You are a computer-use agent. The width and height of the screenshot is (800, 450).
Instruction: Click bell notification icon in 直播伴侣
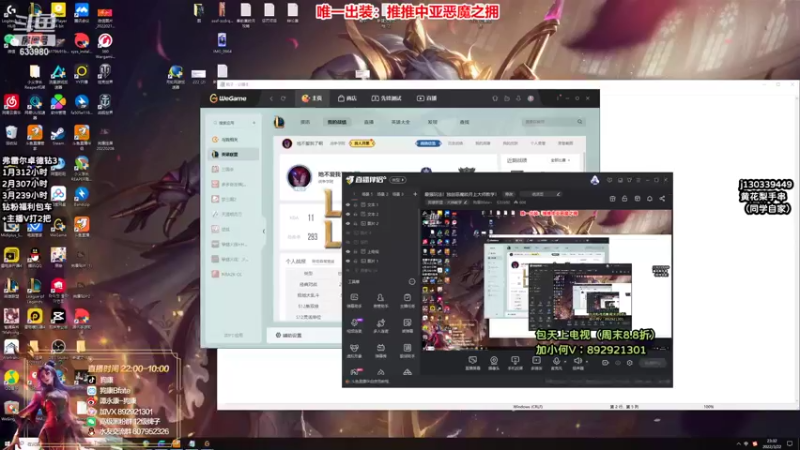click(x=649, y=198)
